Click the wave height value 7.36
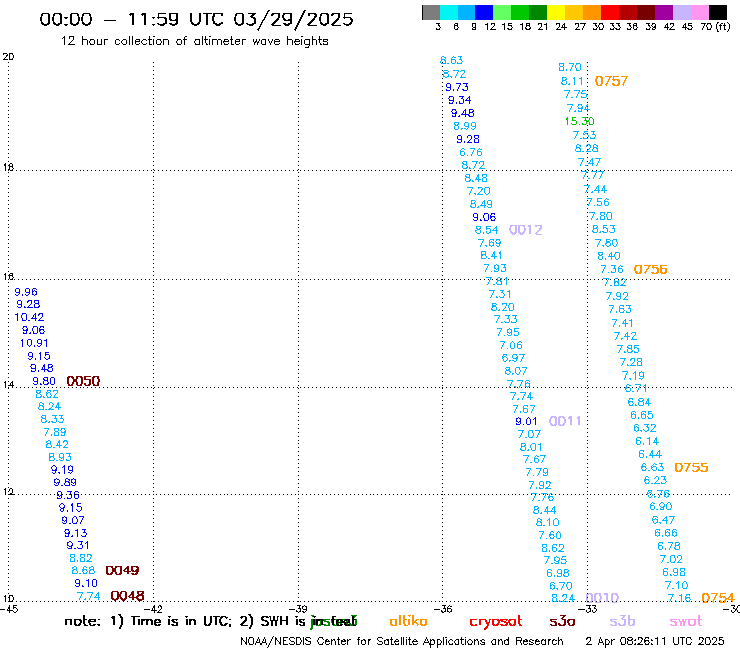This screenshot has width=740, height=650. [612, 270]
